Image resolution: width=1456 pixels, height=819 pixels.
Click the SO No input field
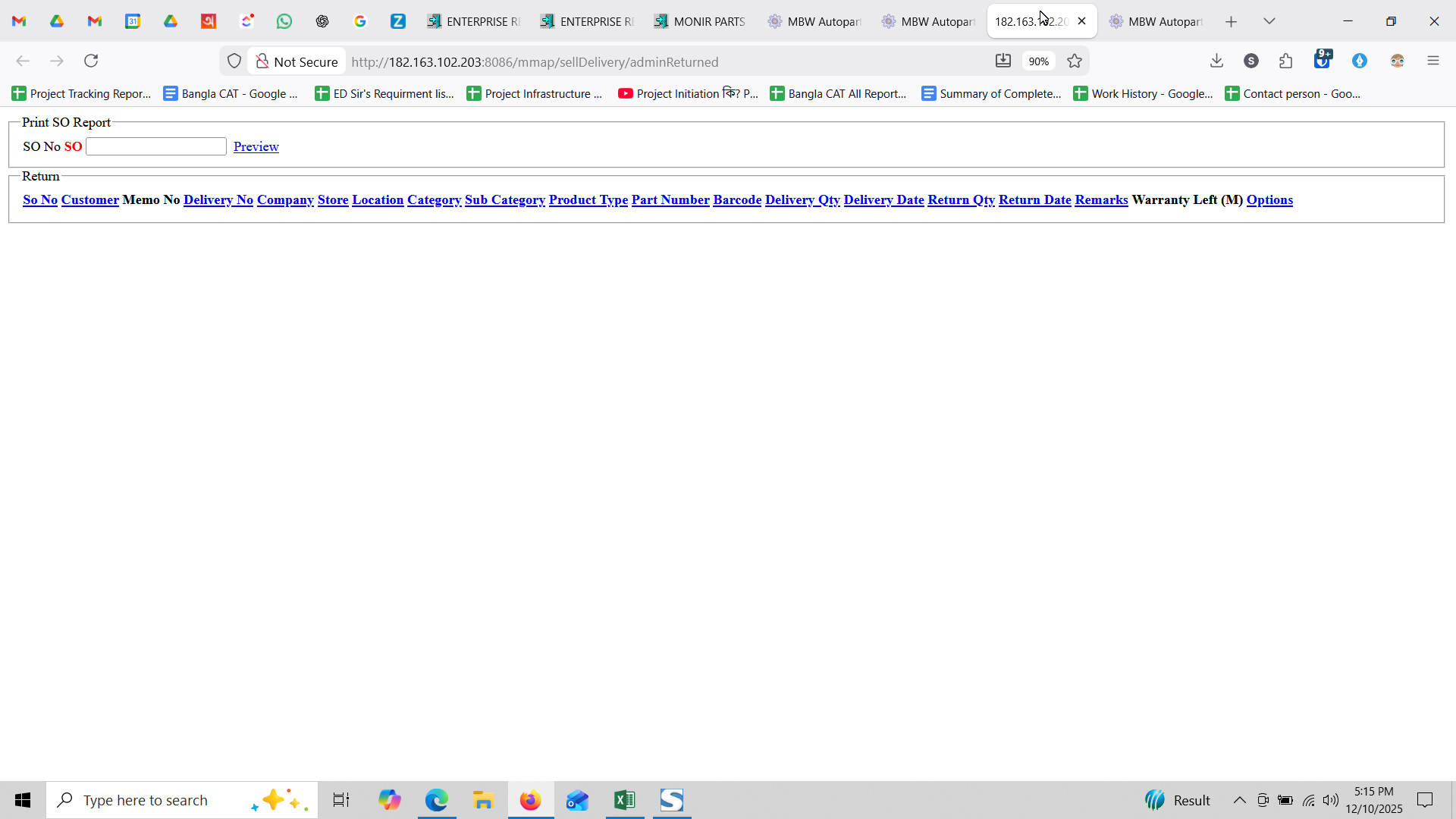coord(156,146)
